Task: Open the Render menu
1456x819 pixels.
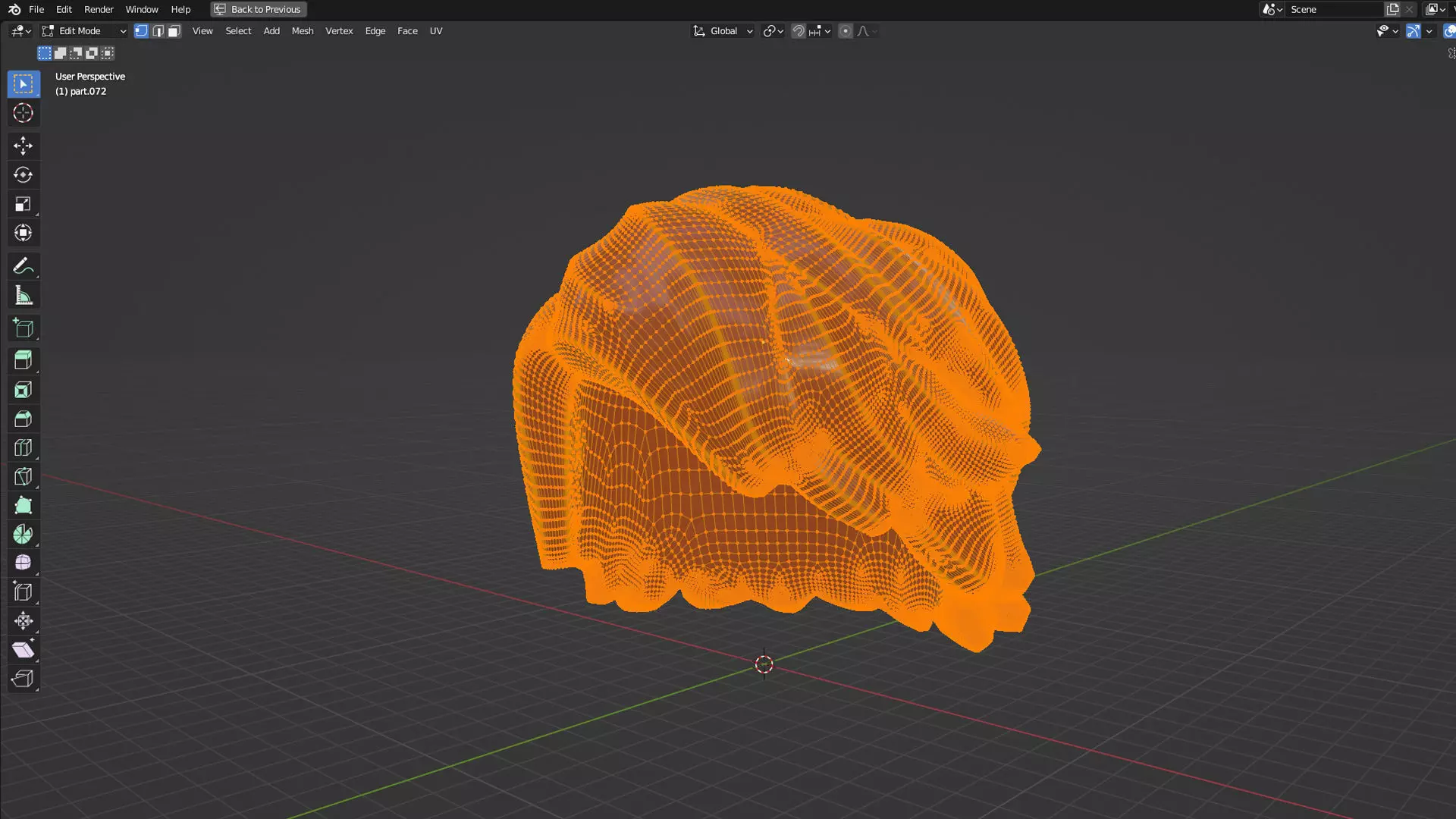Action: point(99,9)
